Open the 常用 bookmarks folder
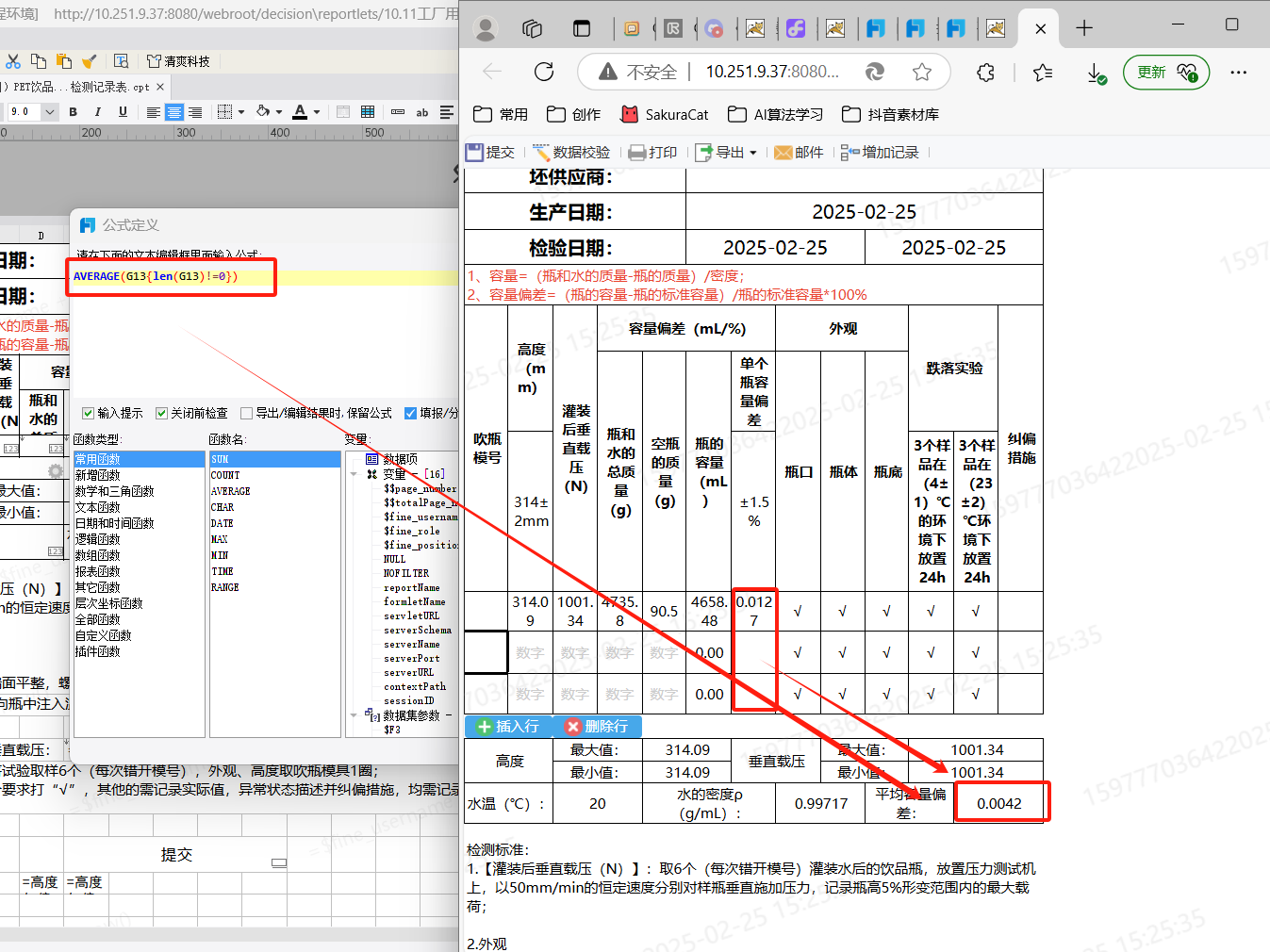Image resolution: width=1270 pixels, height=952 pixels. (x=501, y=114)
